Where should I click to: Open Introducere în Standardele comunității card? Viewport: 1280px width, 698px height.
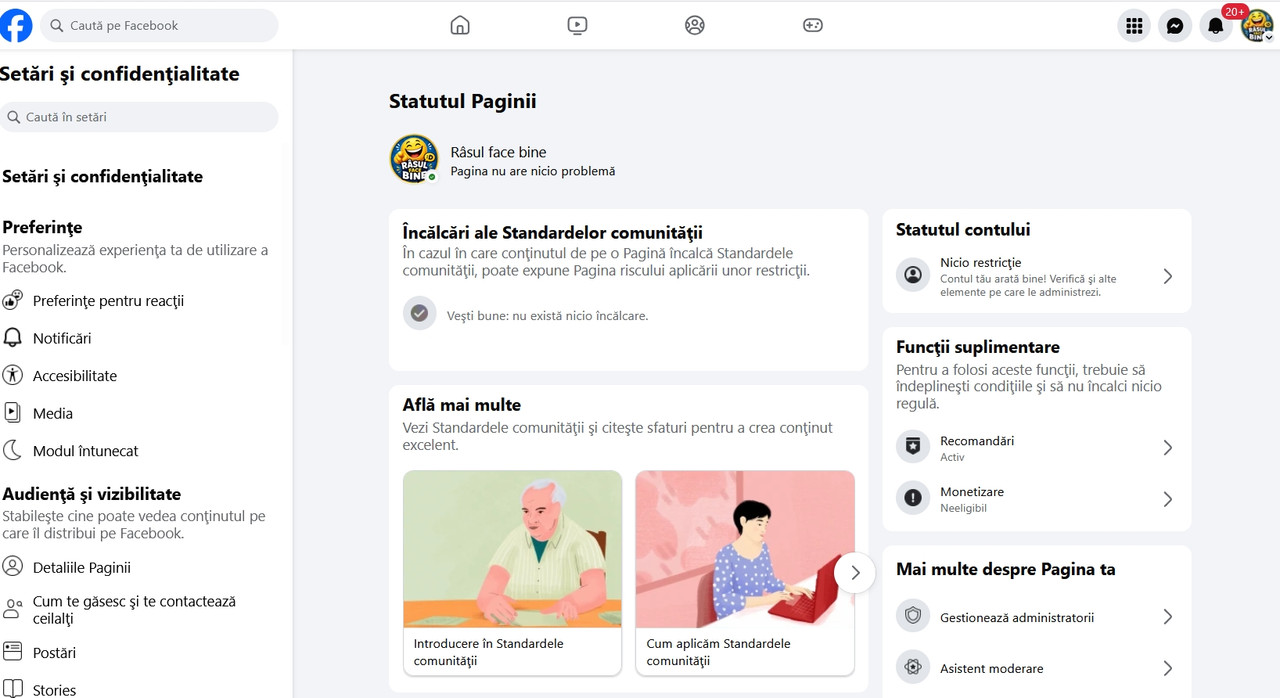pos(512,573)
